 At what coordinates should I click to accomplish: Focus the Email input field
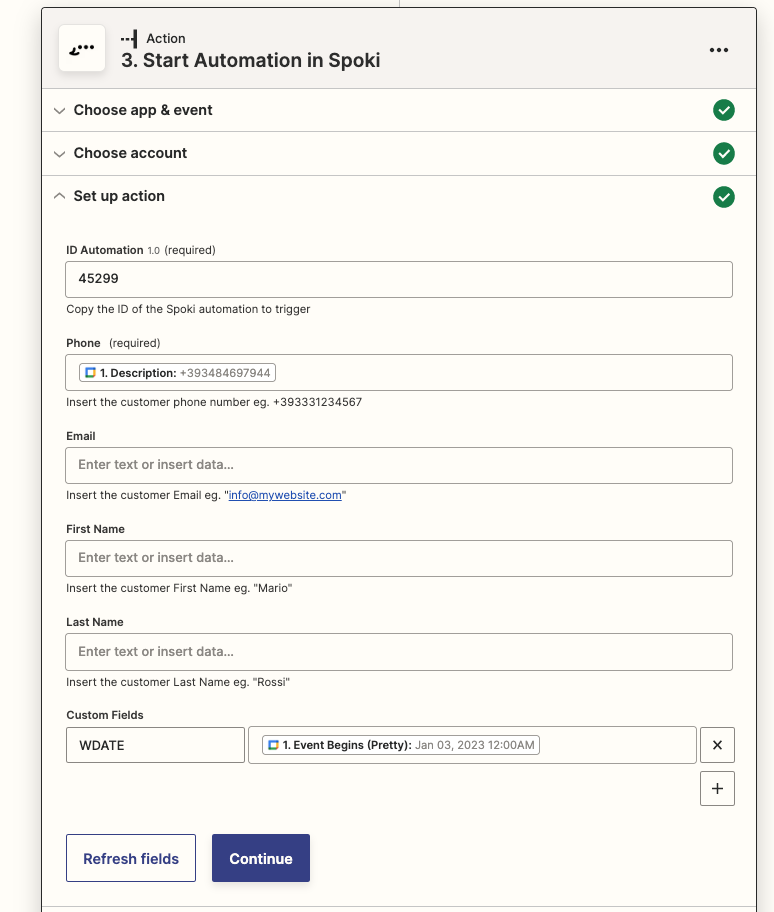pos(398,465)
